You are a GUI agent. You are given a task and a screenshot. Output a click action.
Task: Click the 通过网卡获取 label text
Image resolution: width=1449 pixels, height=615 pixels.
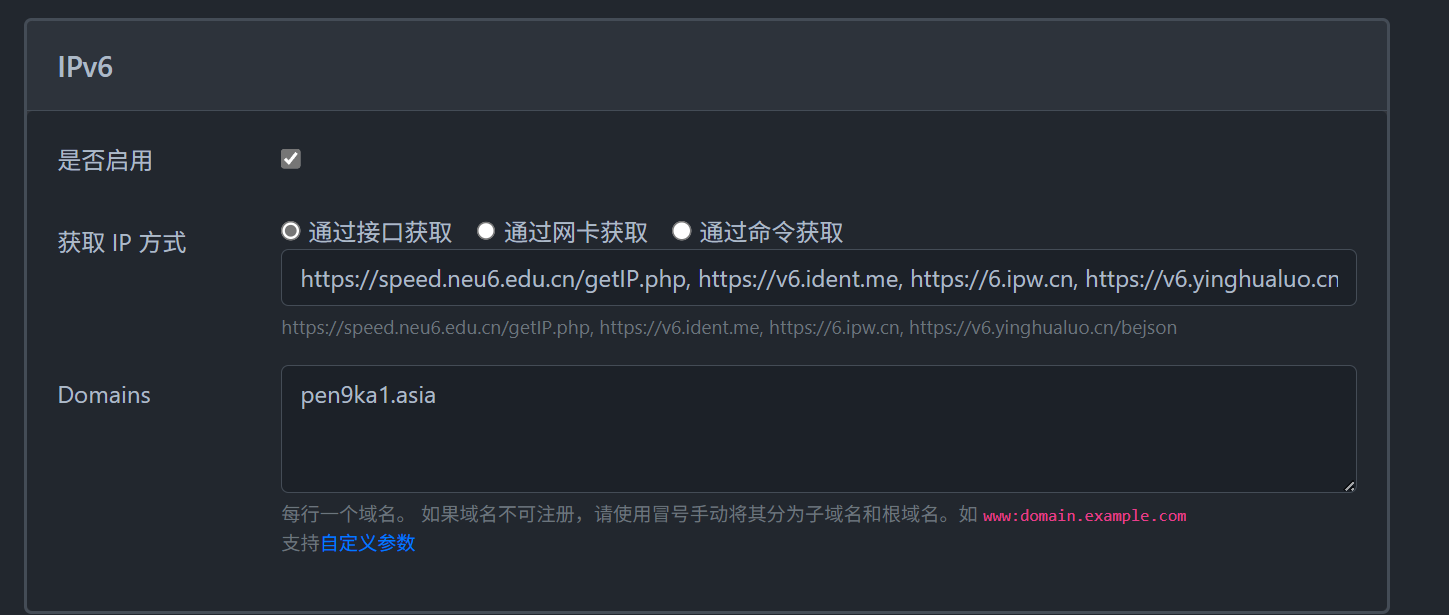[x=576, y=232]
